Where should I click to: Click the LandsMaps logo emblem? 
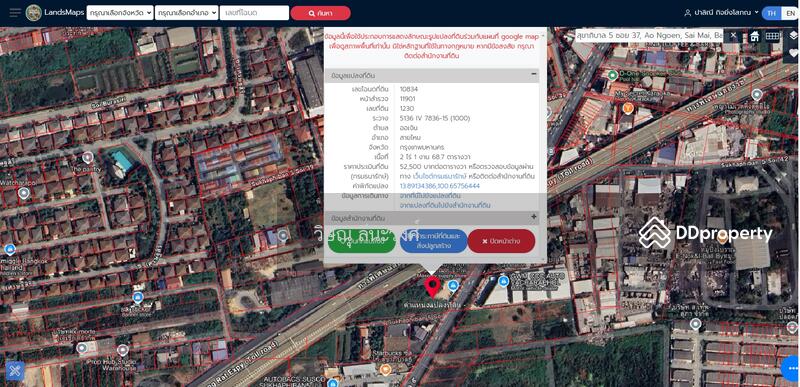click(34, 13)
